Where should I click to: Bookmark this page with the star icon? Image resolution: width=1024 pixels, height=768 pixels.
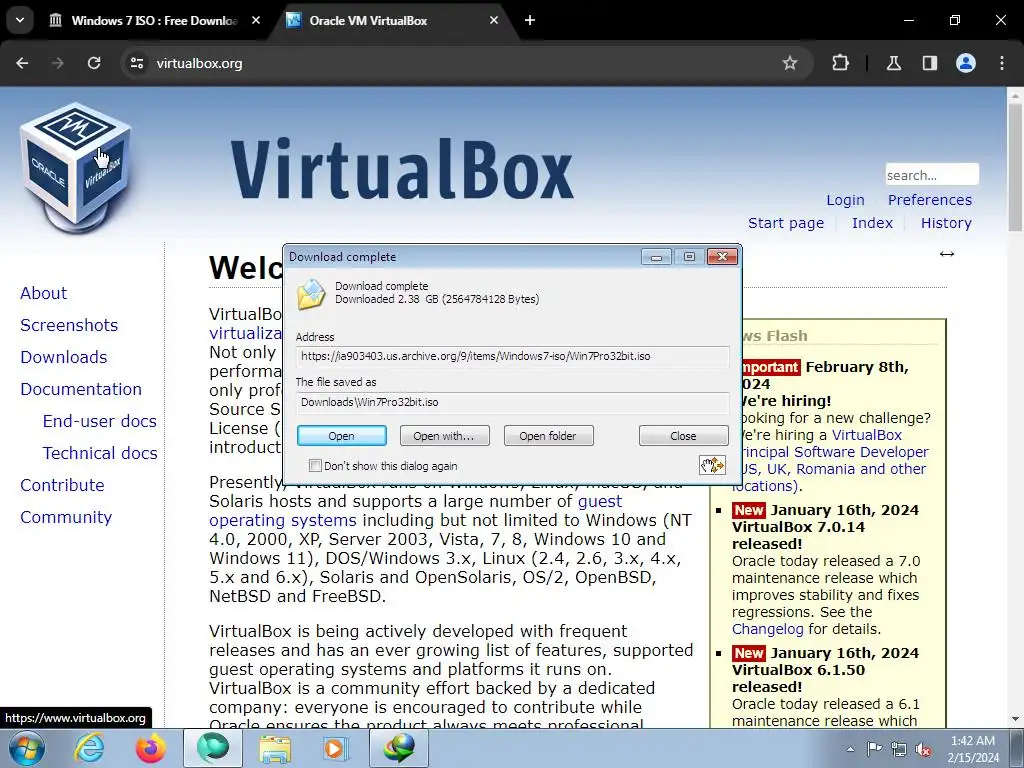pos(790,63)
